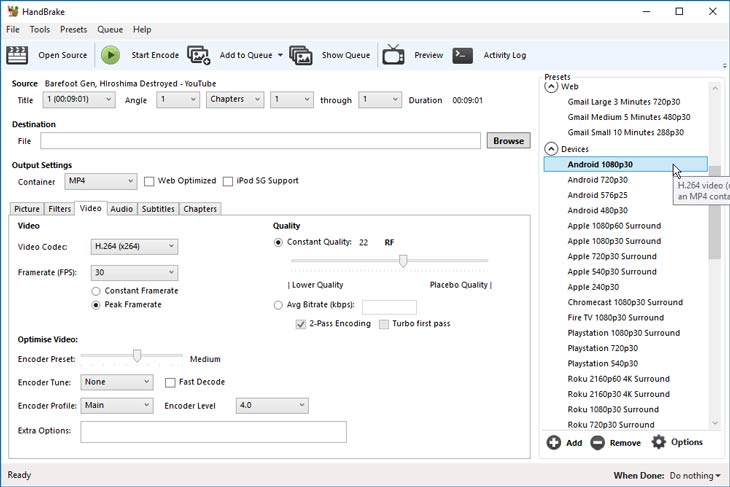Toggle the 2-Pass Encoding checkbox
Viewport: 730px width, 487px height.
[301, 324]
